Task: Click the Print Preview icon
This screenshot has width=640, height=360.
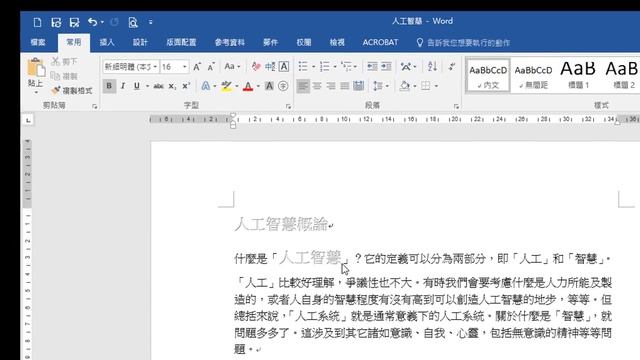Action: [x=133, y=22]
